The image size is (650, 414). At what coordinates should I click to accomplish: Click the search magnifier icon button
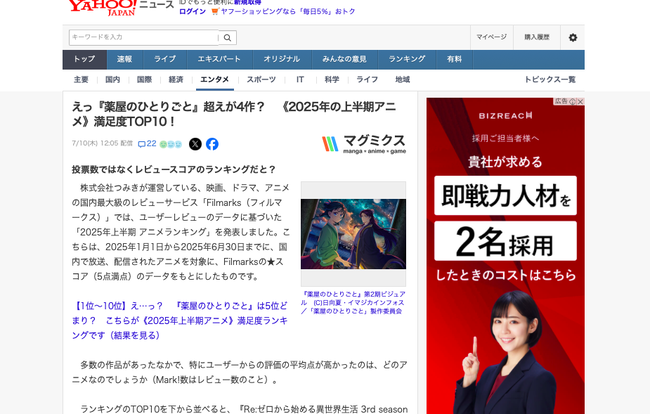coord(228,37)
